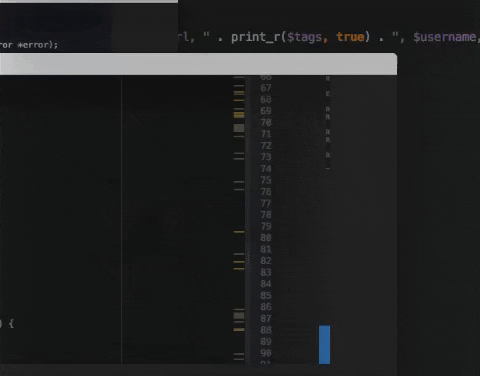
Task: Click the print_r function name
Action: point(256,37)
